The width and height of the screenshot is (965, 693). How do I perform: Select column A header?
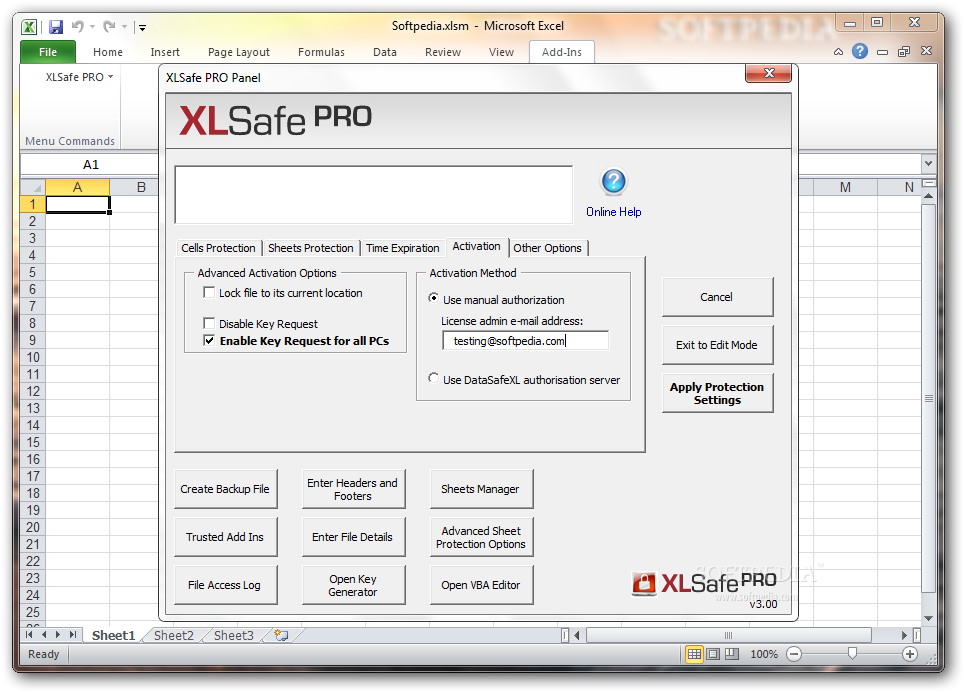(x=78, y=187)
